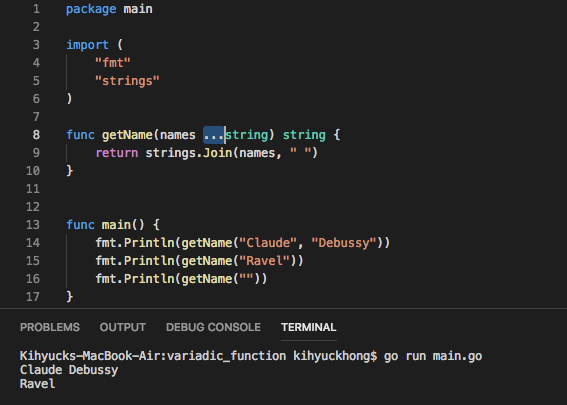Click line number 17 in the gutter
The image size is (567, 405).
click(x=33, y=297)
